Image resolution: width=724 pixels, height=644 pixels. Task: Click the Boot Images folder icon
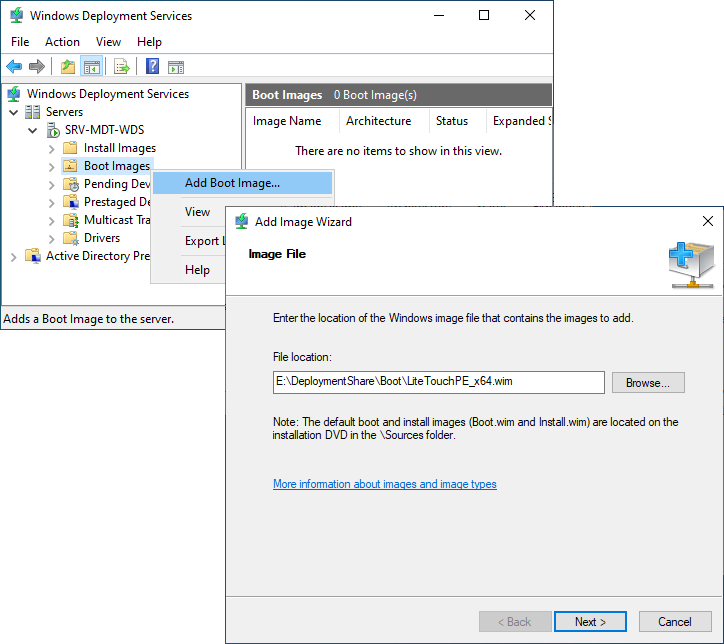coord(70,166)
